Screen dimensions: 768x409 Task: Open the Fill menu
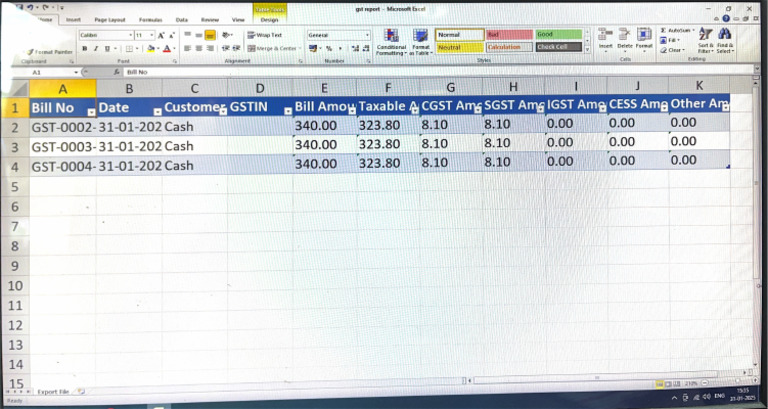670,40
